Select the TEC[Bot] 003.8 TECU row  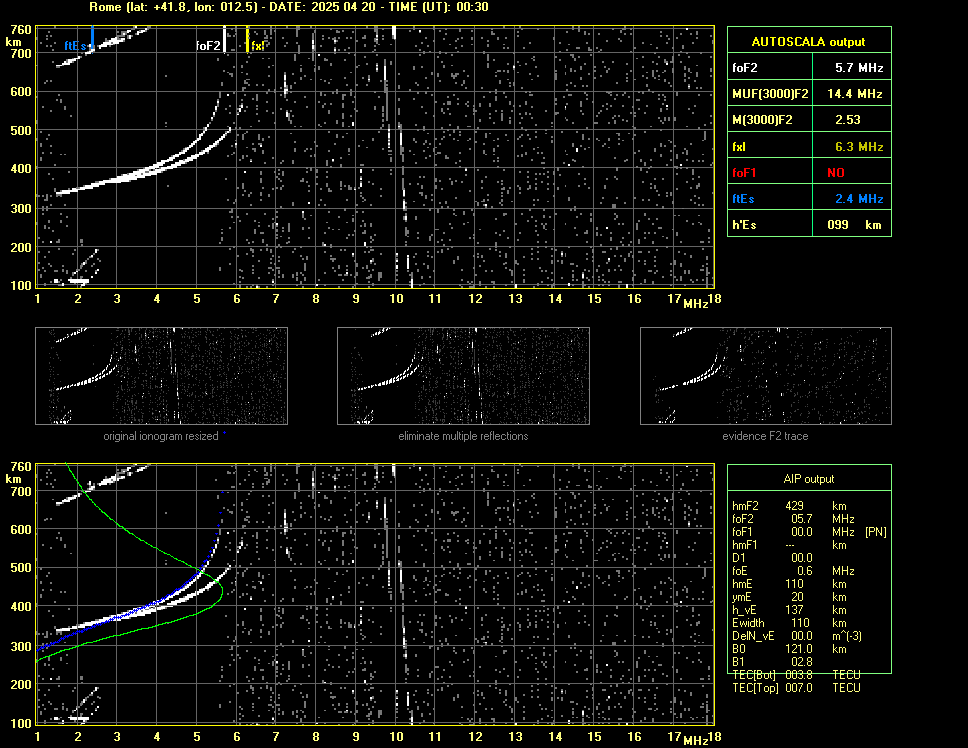(796, 675)
